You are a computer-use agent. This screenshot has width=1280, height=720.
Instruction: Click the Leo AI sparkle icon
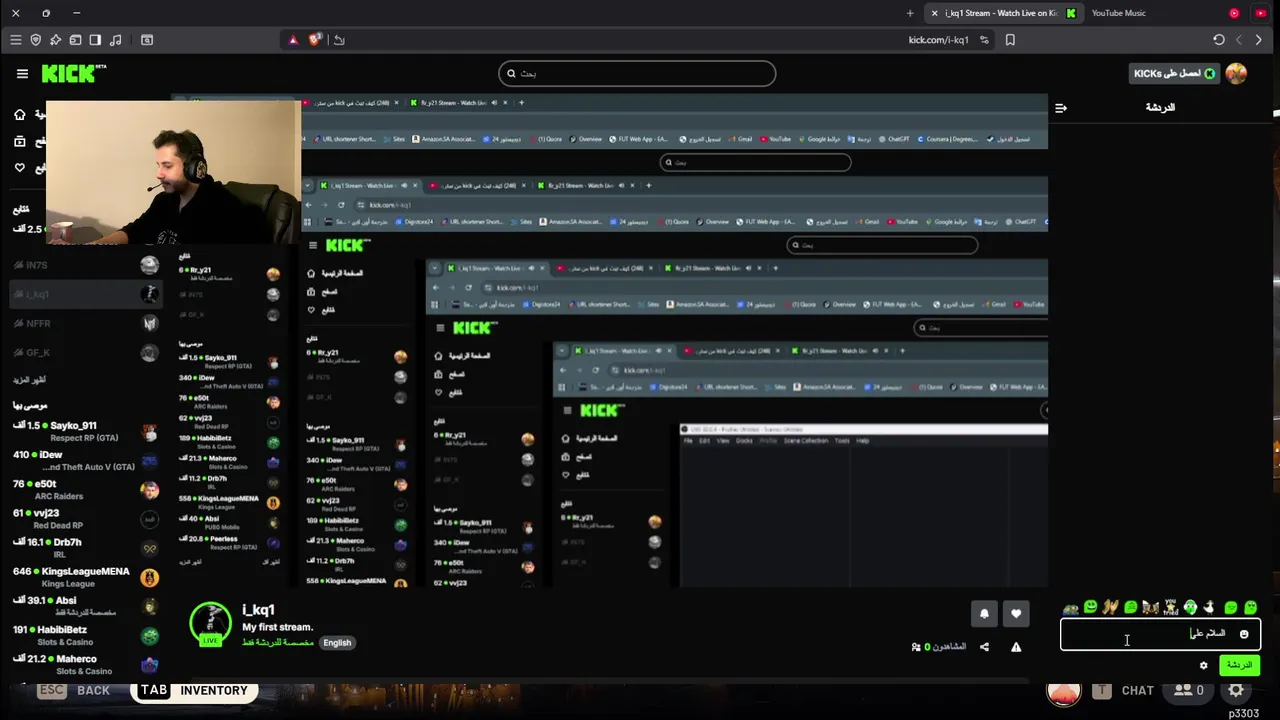click(55, 40)
